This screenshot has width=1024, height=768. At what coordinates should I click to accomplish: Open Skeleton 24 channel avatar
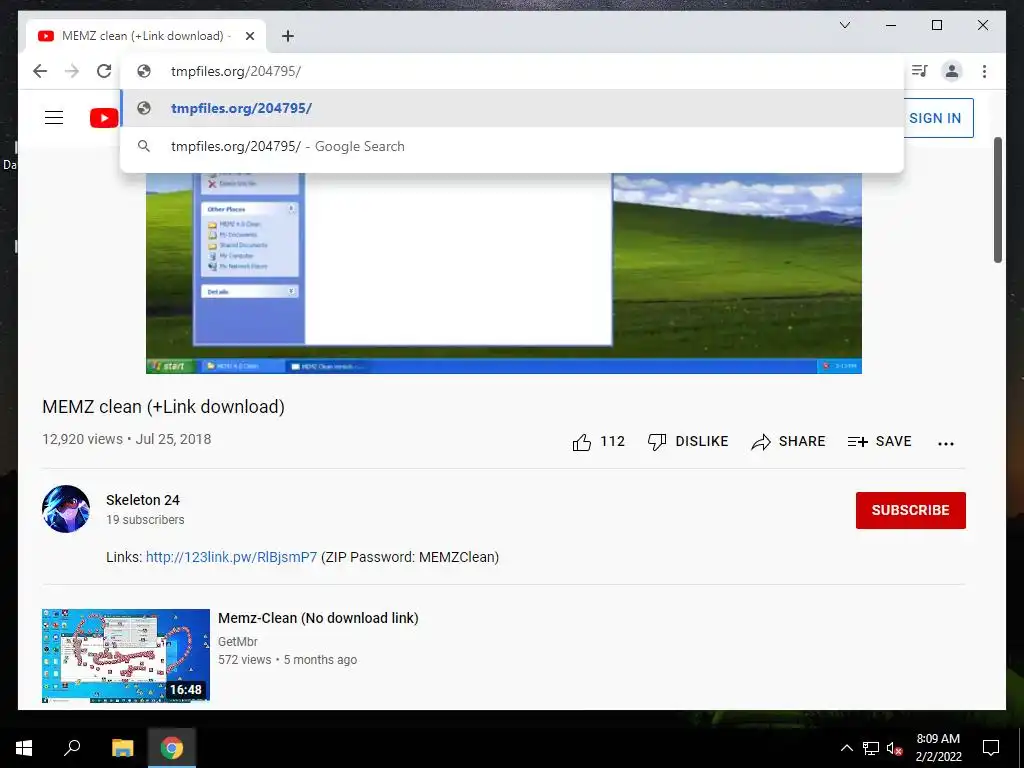(x=66, y=509)
